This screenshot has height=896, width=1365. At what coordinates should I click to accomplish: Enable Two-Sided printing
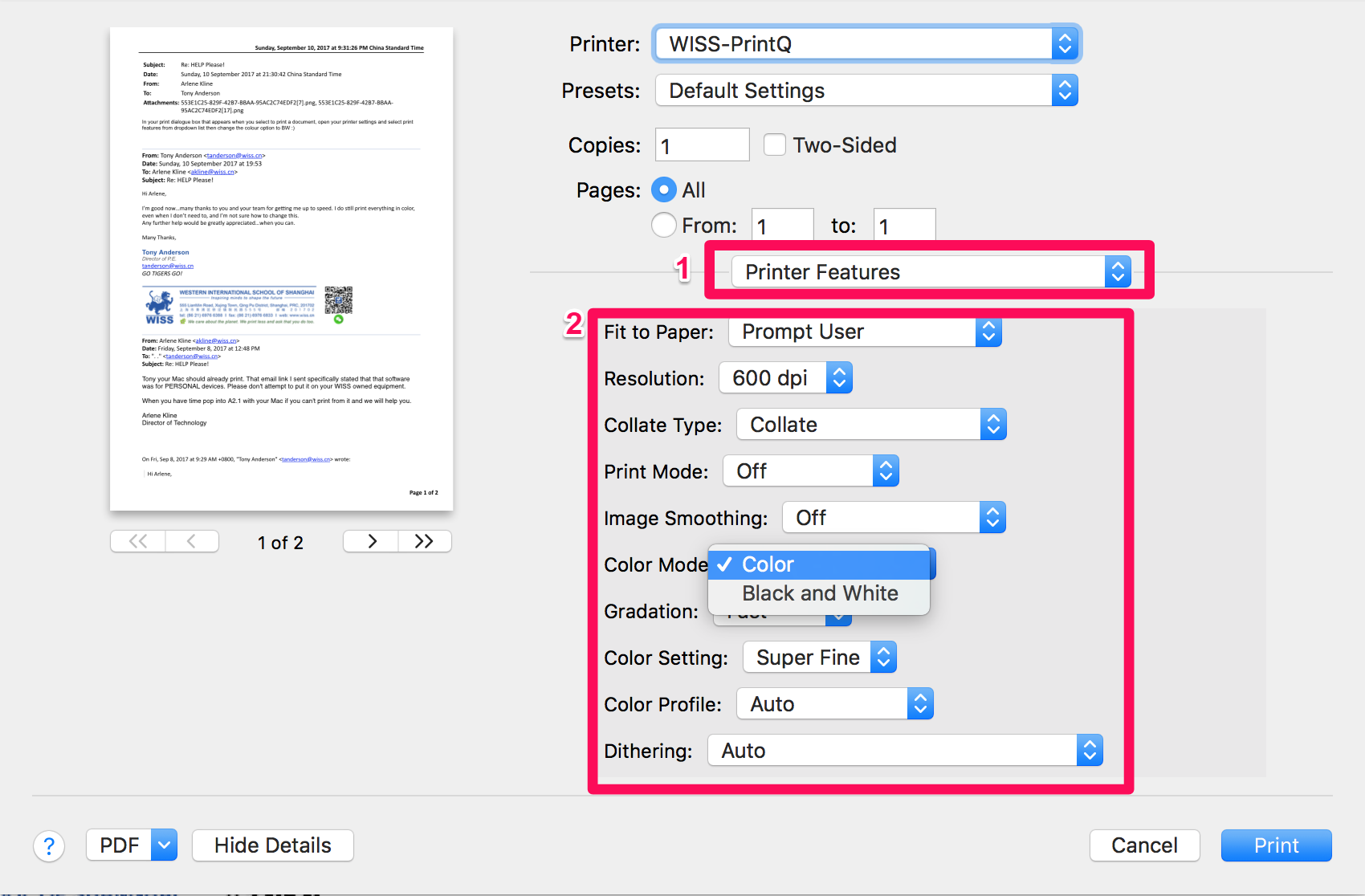[x=774, y=145]
